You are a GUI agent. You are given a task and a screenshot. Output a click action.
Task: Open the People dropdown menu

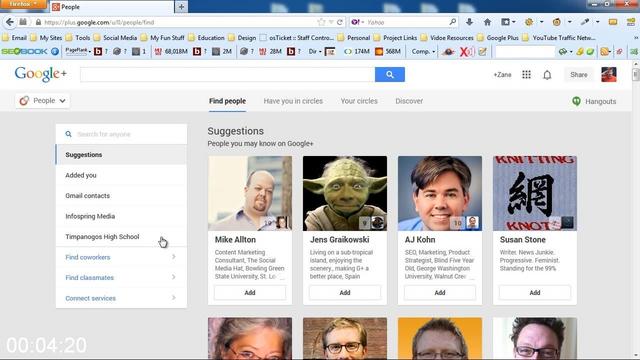point(42,101)
